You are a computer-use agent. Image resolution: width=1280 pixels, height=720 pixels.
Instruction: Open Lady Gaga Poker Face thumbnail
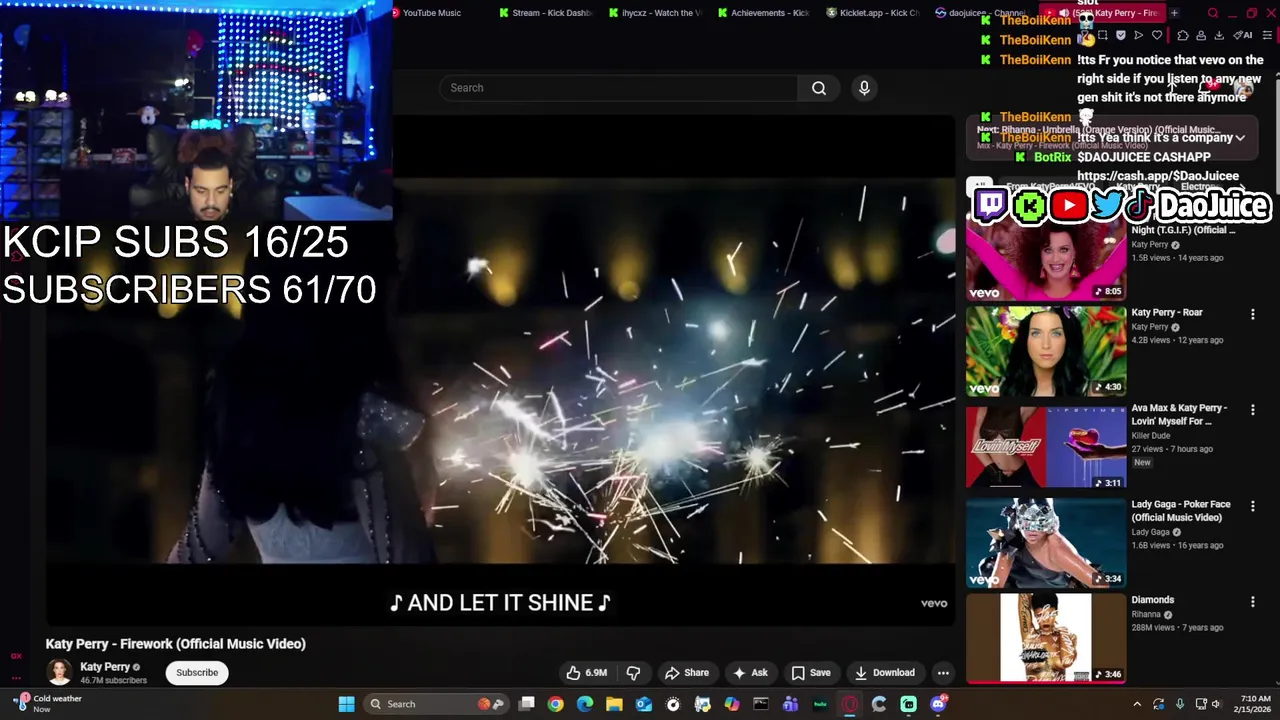pos(1046,543)
